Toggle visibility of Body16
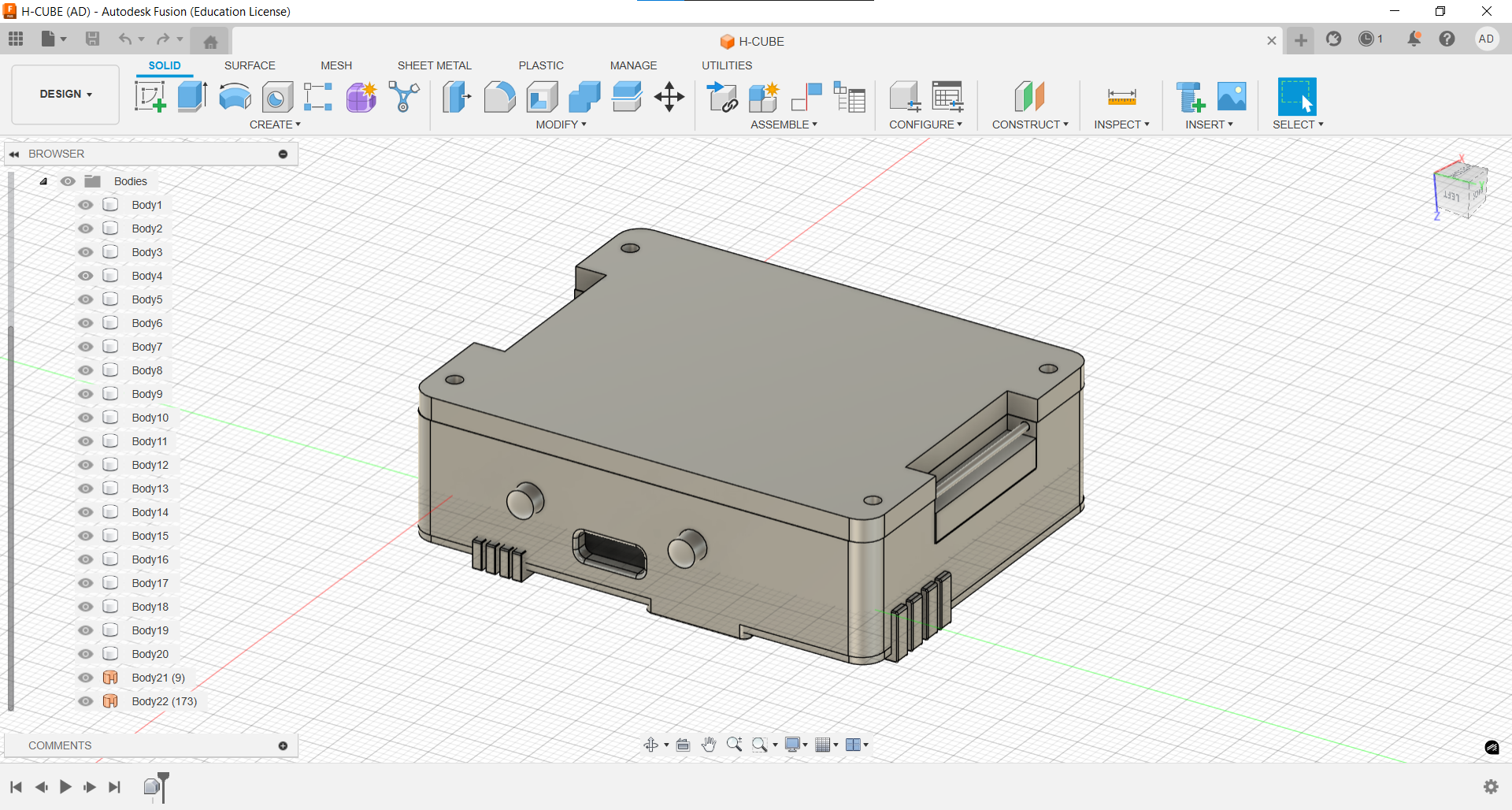This screenshot has width=1512, height=810. (86, 559)
